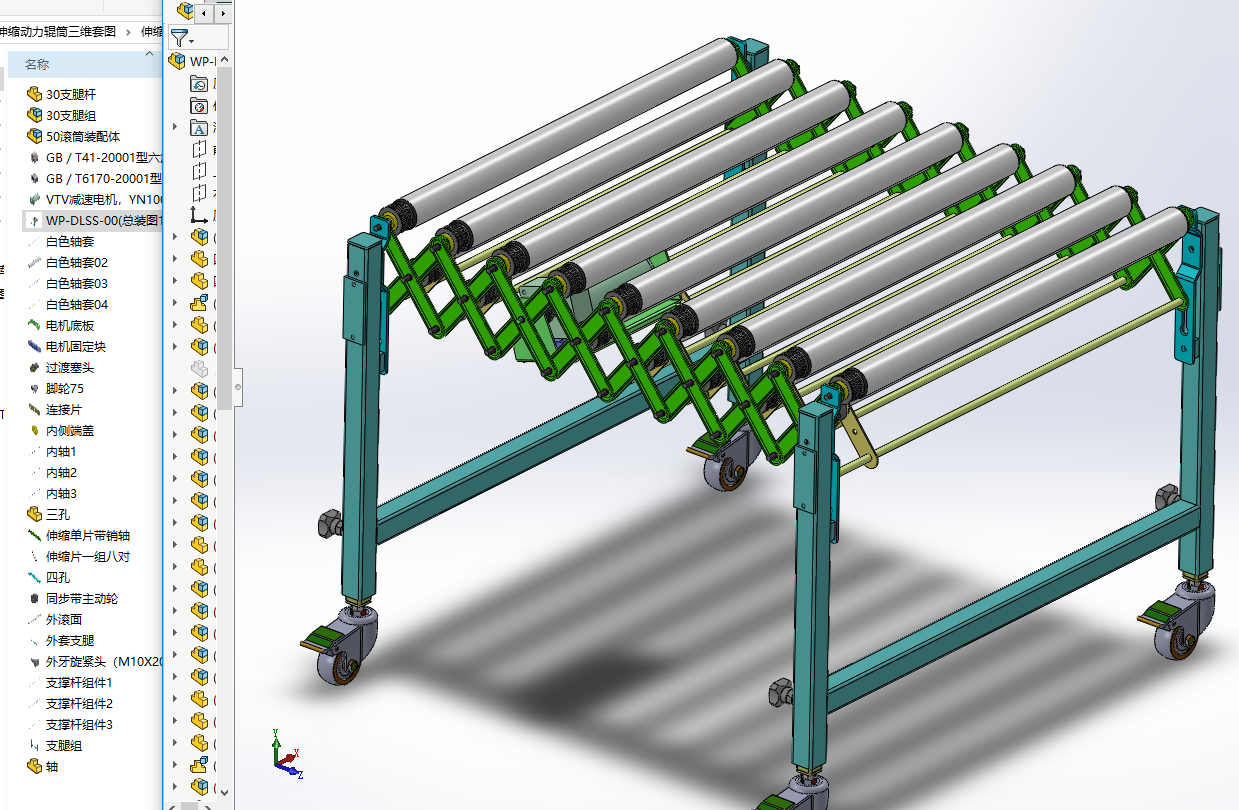
Task: Click the 三孔 file icon
Action: tap(35, 514)
